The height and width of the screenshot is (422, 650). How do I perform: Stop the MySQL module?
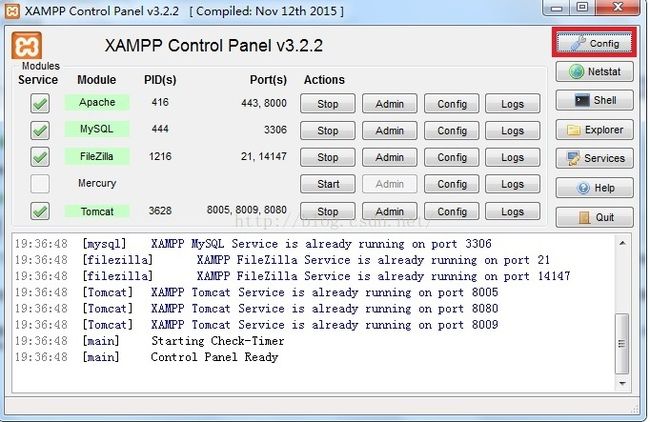click(327, 131)
